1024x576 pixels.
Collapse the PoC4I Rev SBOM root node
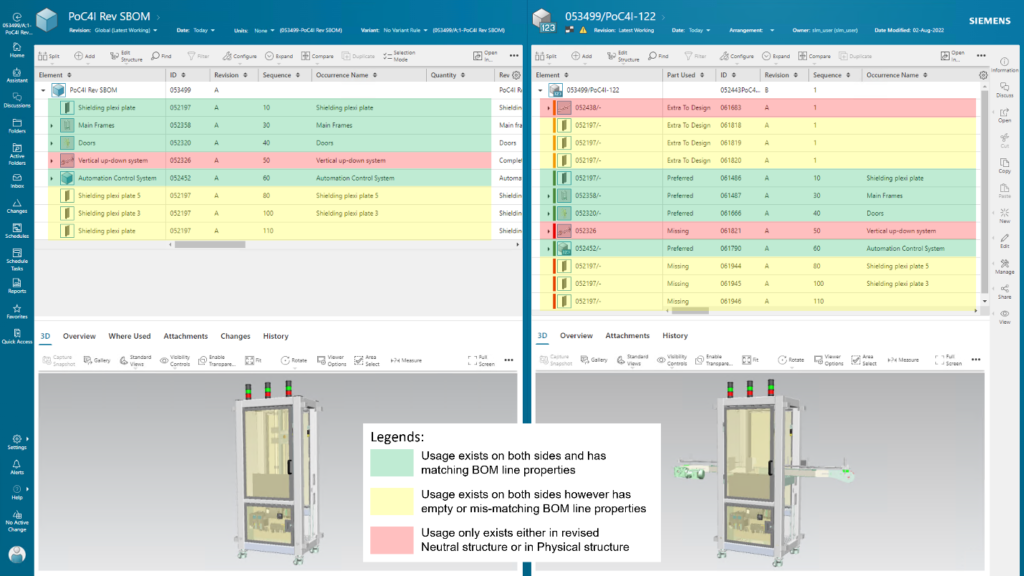(44, 90)
